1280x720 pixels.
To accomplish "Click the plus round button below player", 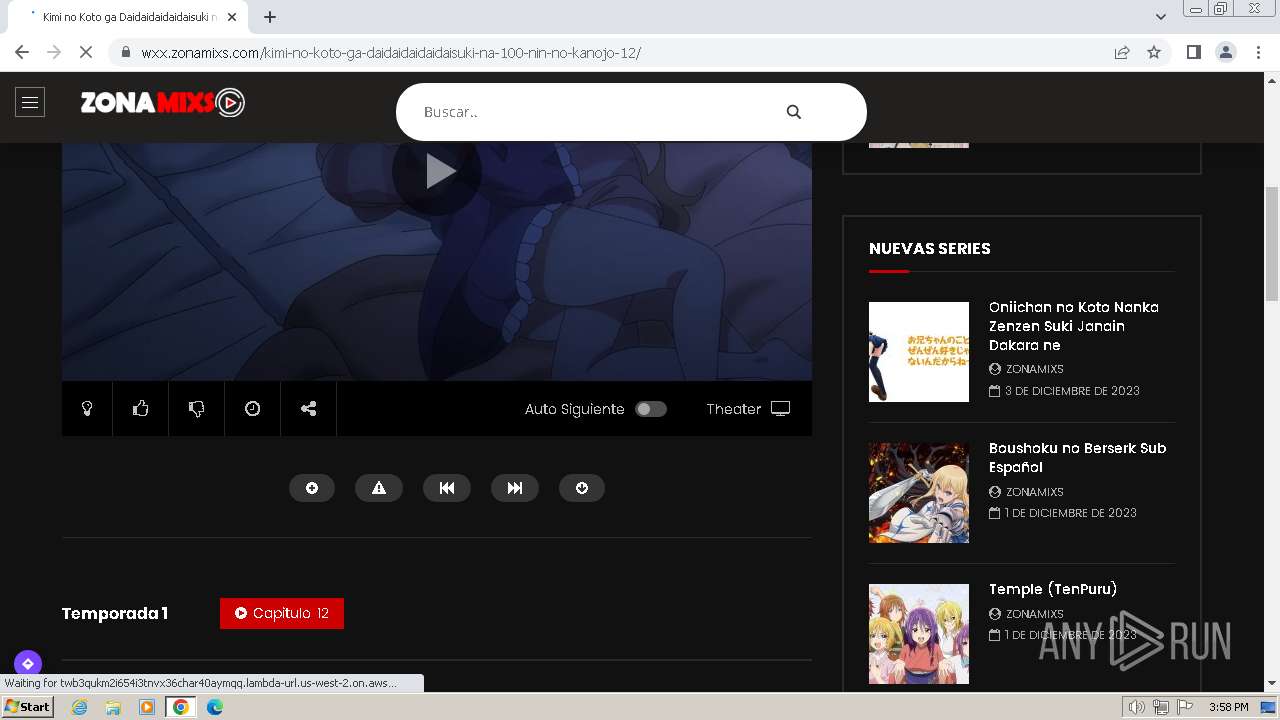I will coord(312,488).
